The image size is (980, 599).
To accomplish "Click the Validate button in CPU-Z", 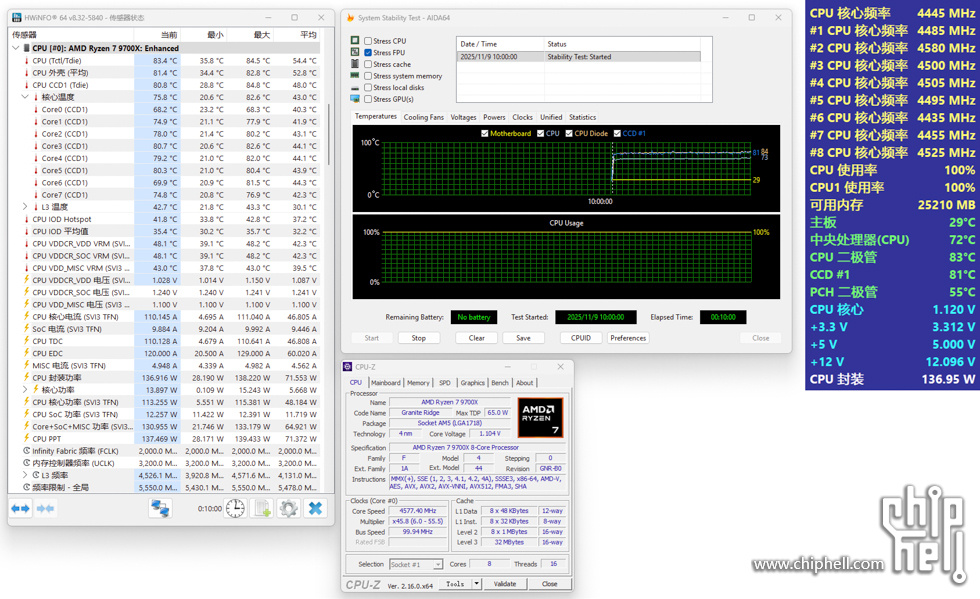I will [x=505, y=584].
